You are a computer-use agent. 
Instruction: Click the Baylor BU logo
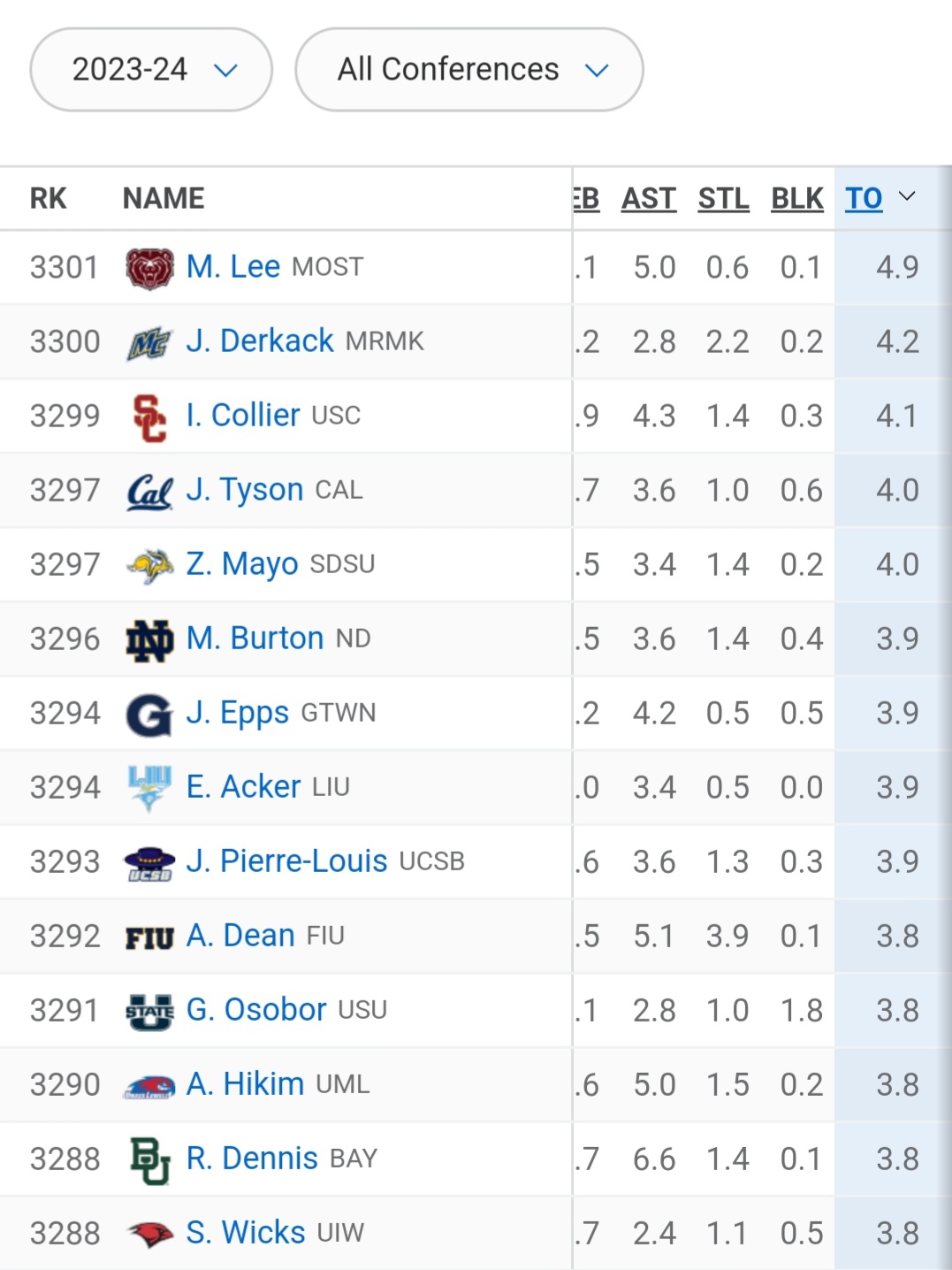coord(149,1159)
